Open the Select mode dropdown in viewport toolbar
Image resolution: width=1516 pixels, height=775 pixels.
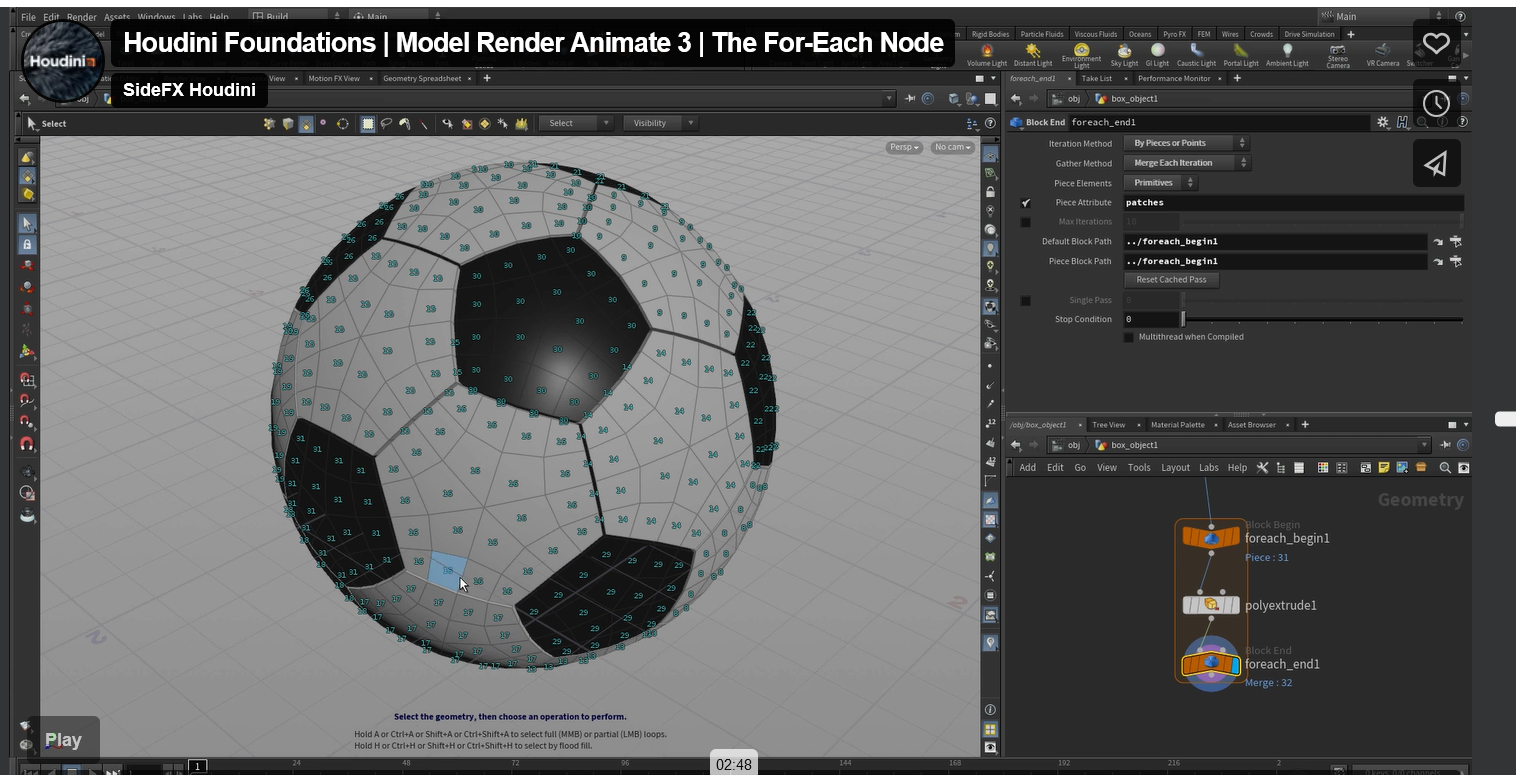click(x=575, y=123)
